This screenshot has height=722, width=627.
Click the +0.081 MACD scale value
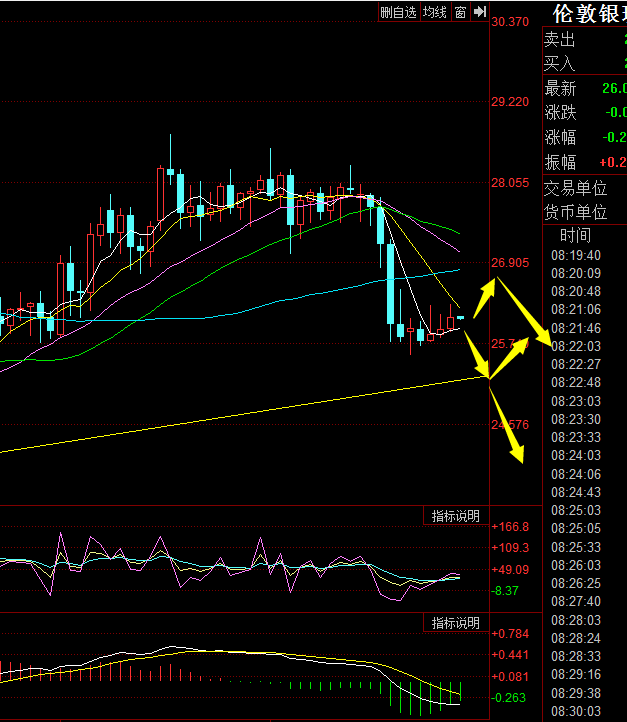511,676
